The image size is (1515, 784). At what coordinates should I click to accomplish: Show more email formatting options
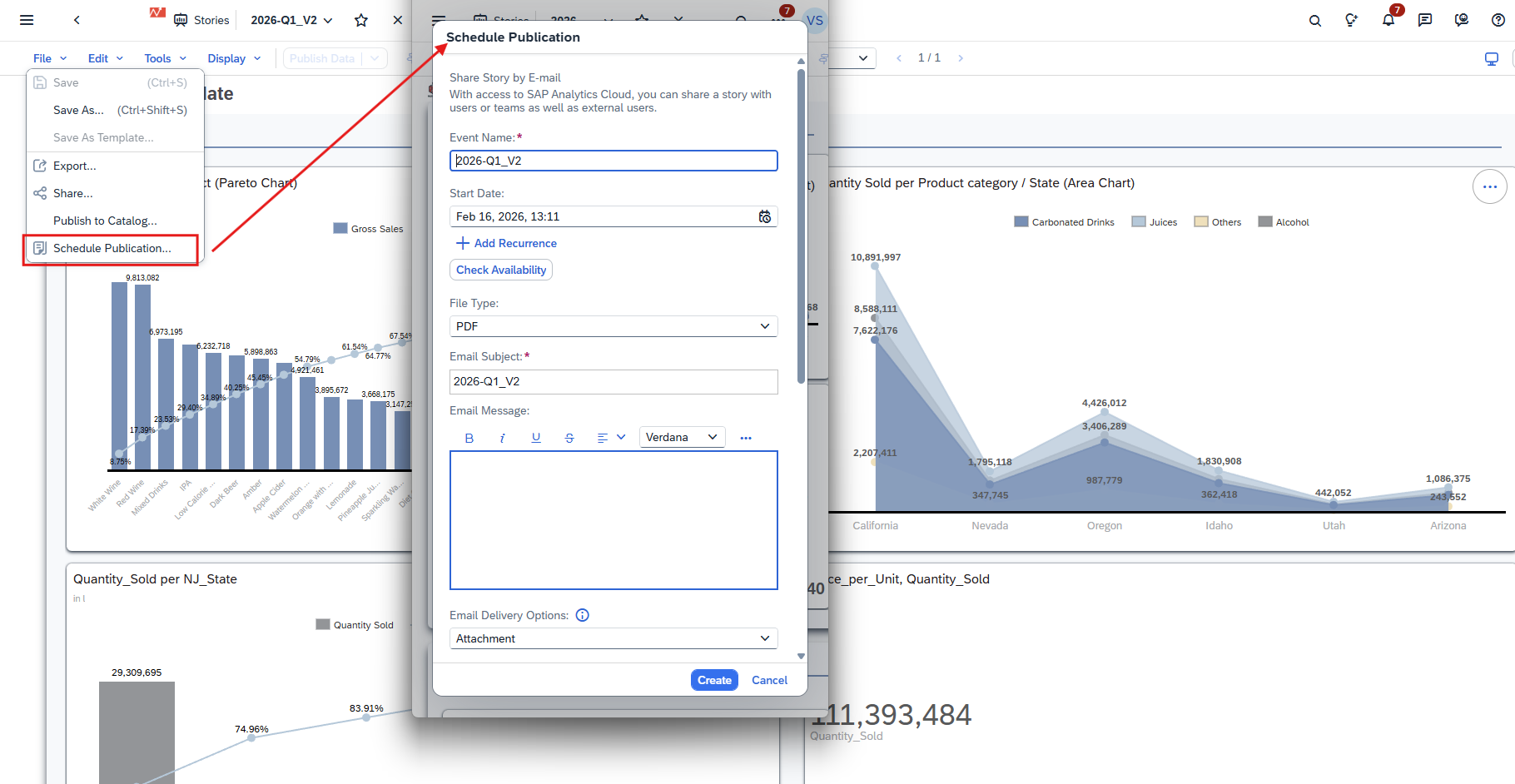coord(746,438)
